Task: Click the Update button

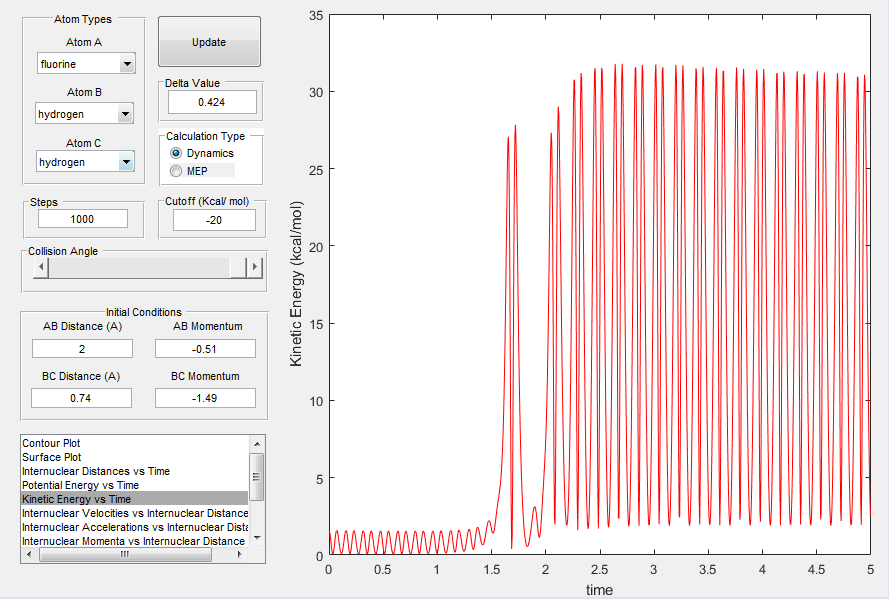Action: click(209, 42)
